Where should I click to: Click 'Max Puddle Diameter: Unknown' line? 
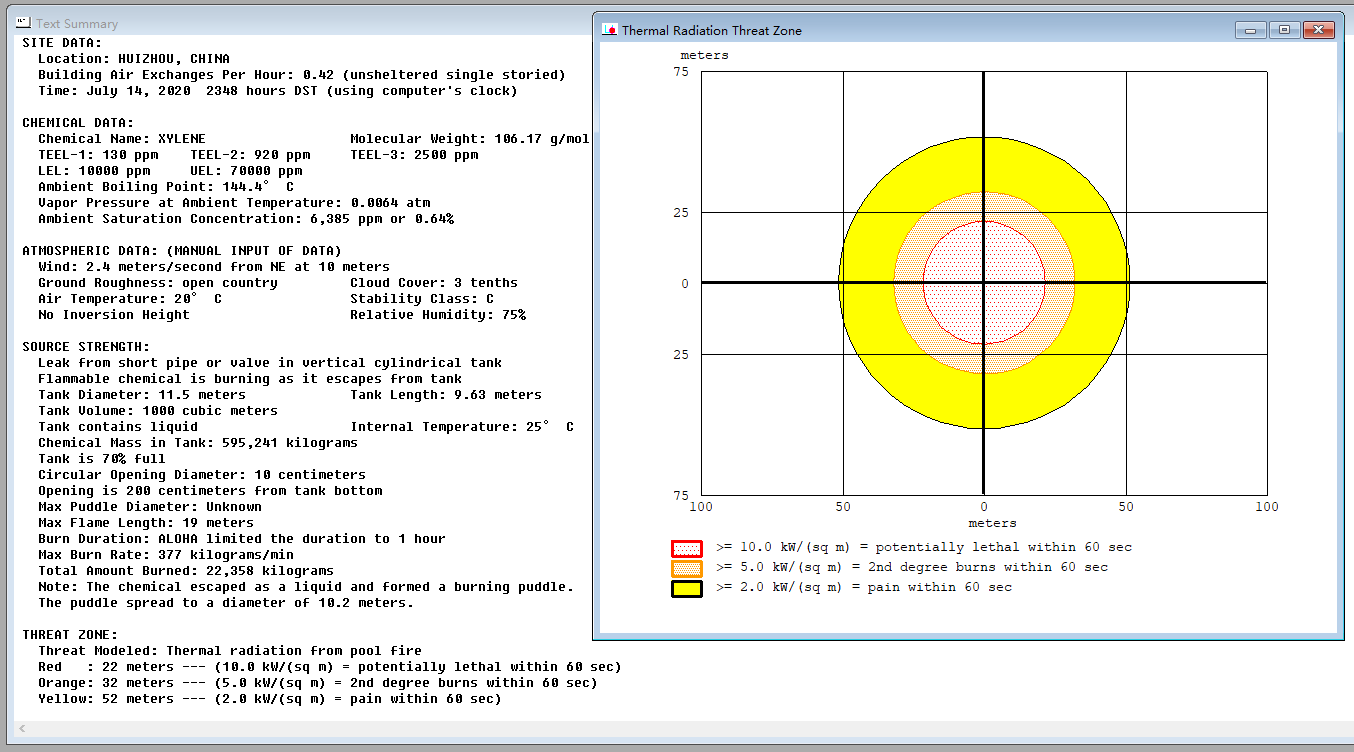[x=150, y=507]
